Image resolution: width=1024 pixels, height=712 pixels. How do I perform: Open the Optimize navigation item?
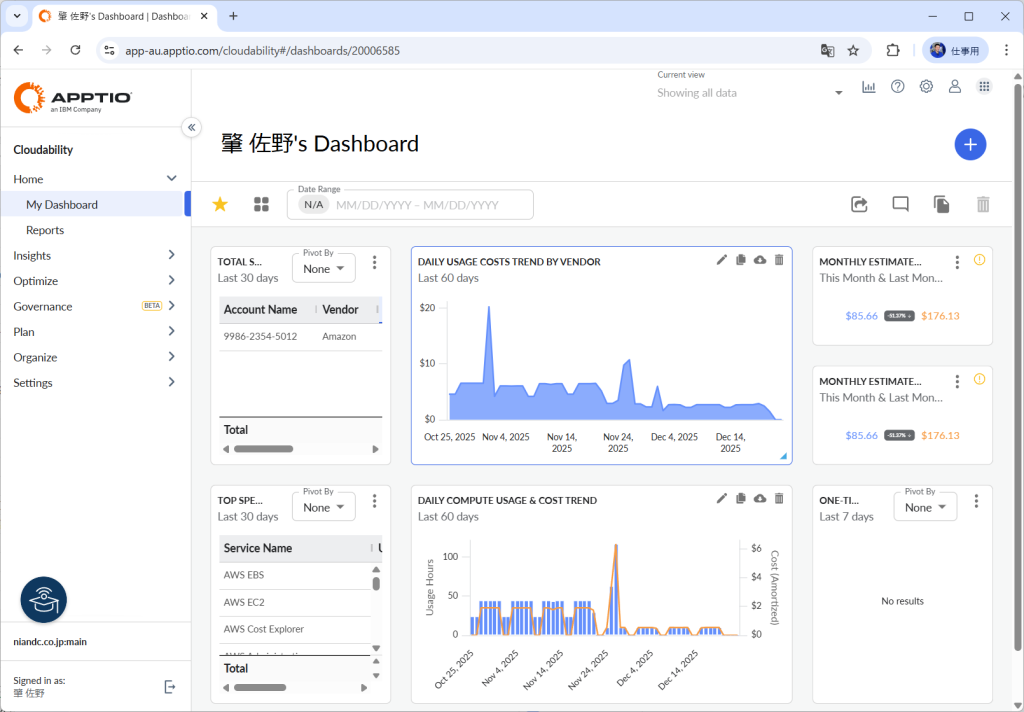coord(95,281)
